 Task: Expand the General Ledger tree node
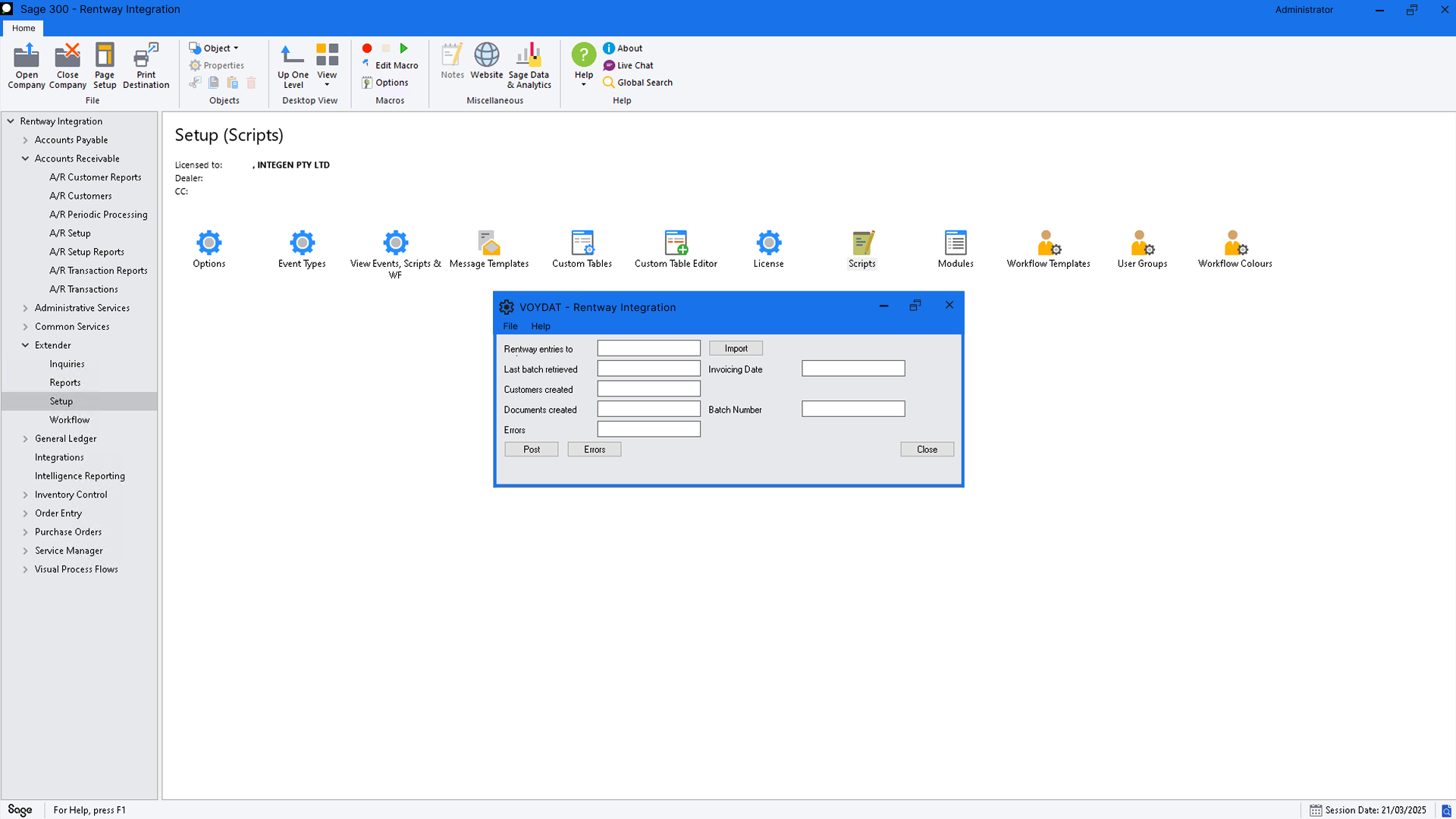pos(25,438)
